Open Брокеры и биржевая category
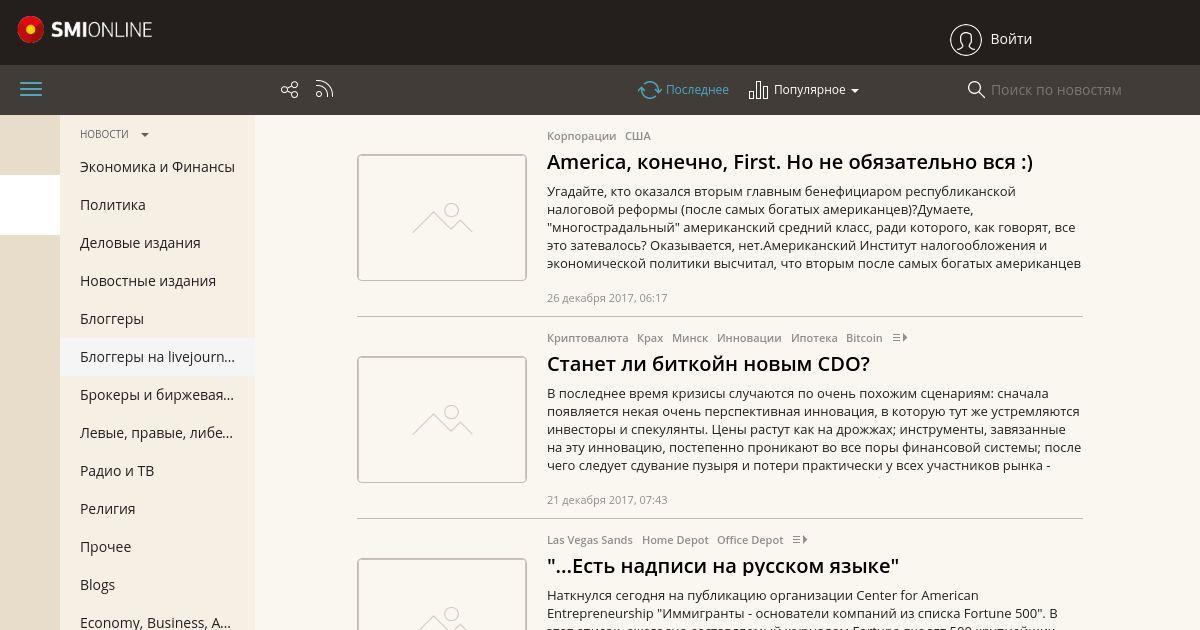Screen dimensions: 1200x630 [157, 395]
